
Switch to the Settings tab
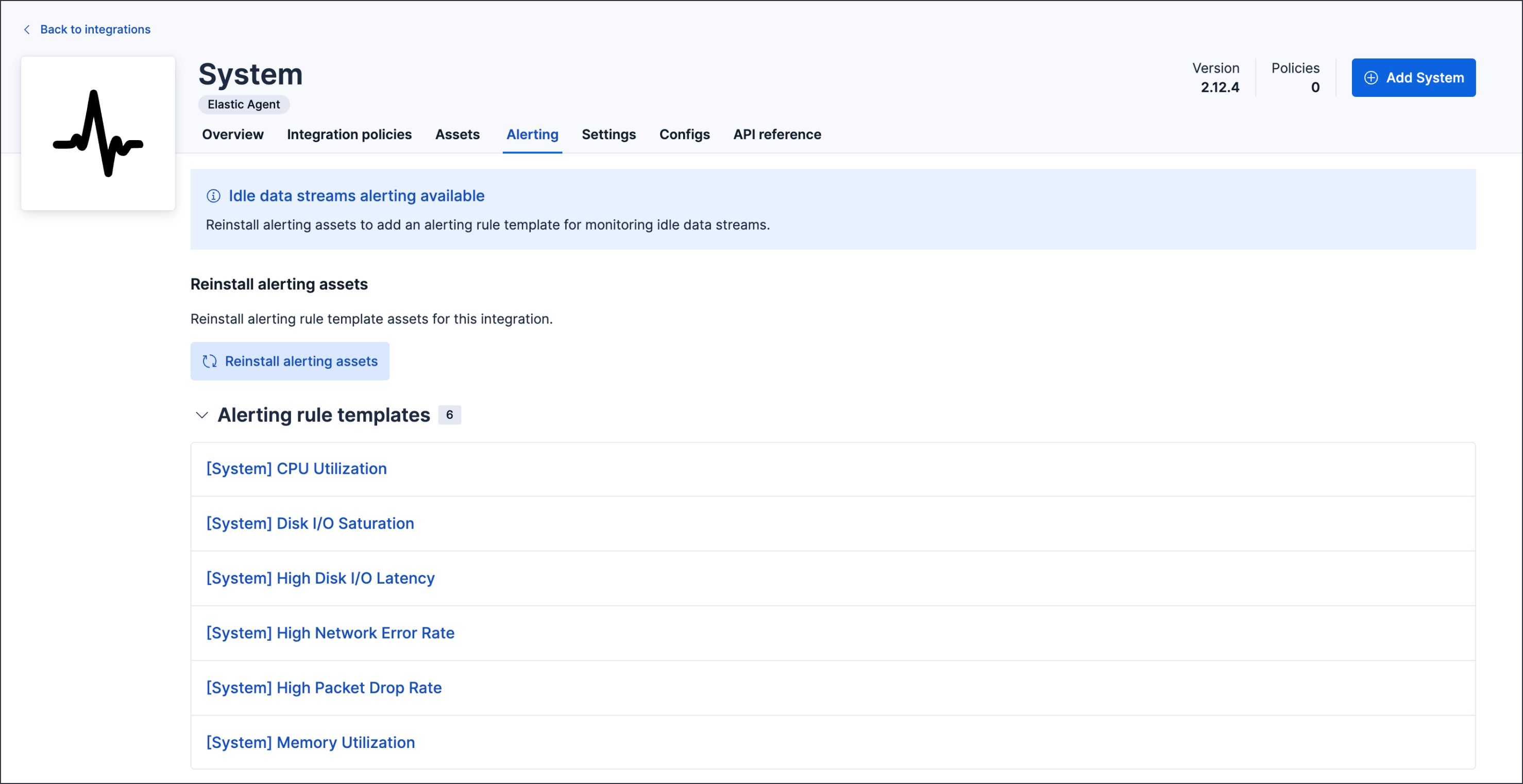tap(608, 134)
